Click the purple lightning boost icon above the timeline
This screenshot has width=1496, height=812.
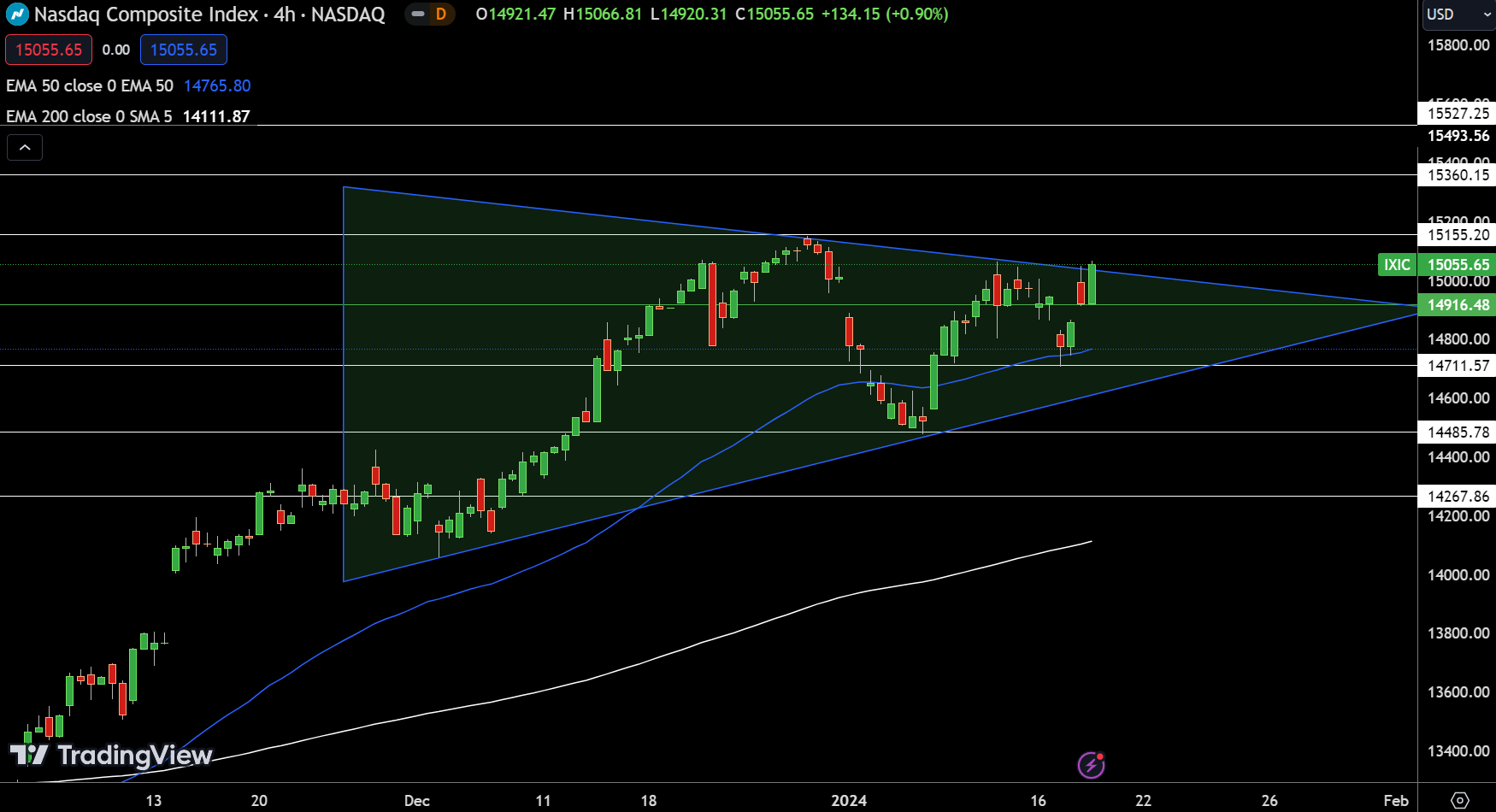[x=1092, y=766]
